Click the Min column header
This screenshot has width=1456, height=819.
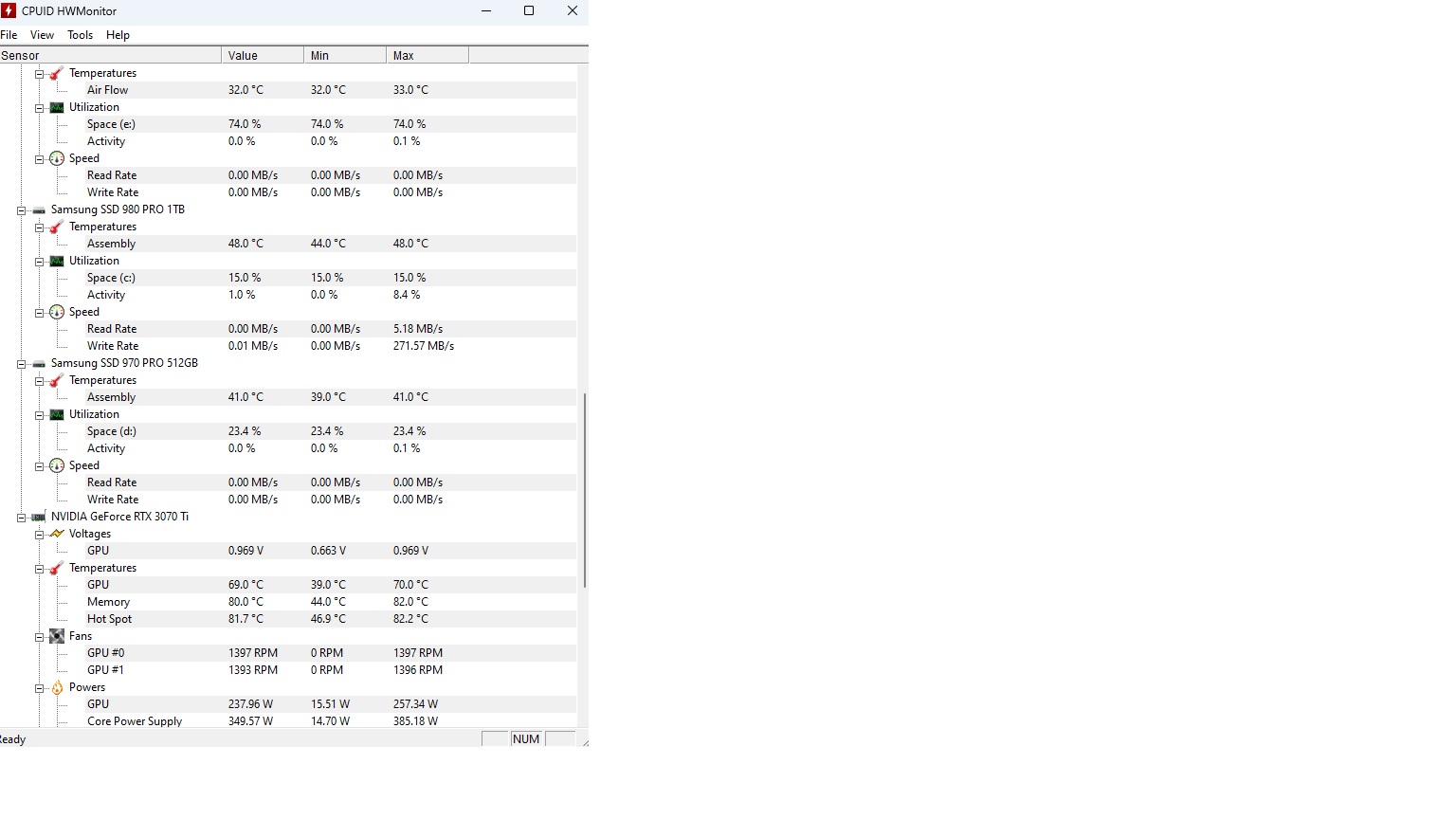[x=345, y=55]
